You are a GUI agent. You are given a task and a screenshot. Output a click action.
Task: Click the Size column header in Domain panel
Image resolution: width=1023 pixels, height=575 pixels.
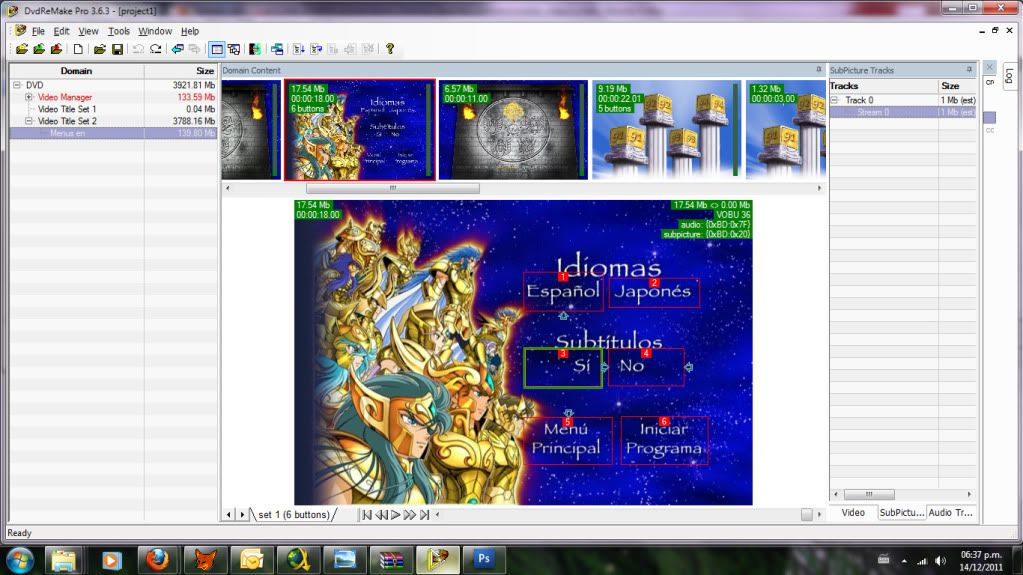[x=181, y=70]
